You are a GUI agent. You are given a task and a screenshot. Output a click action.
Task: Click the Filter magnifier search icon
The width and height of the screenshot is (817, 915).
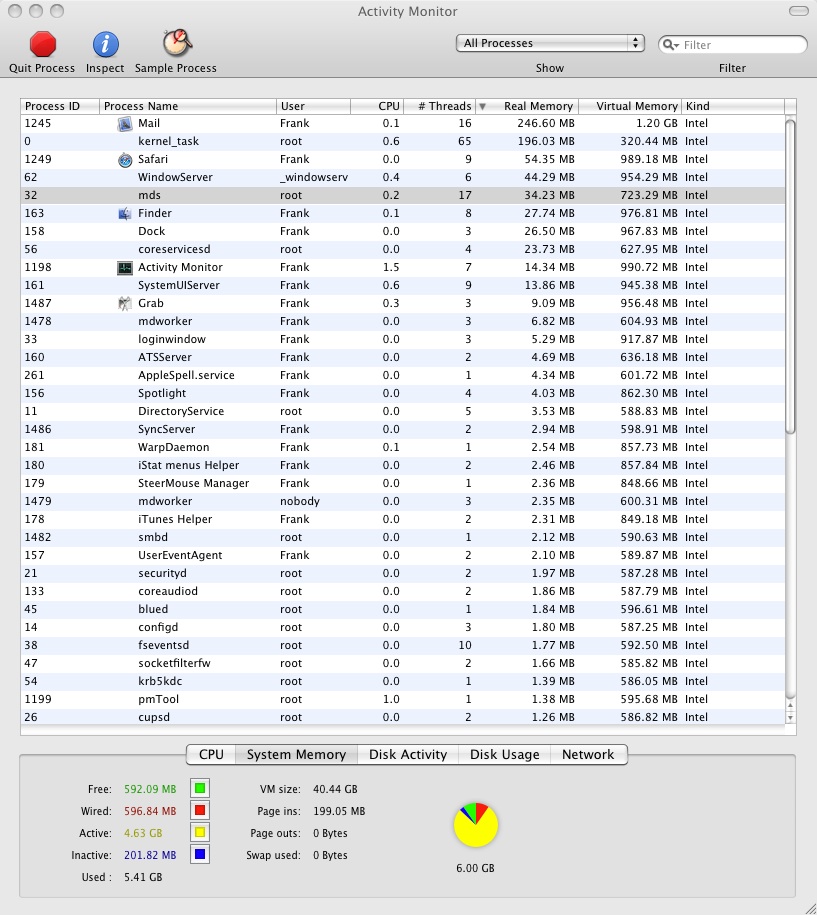click(x=670, y=45)
